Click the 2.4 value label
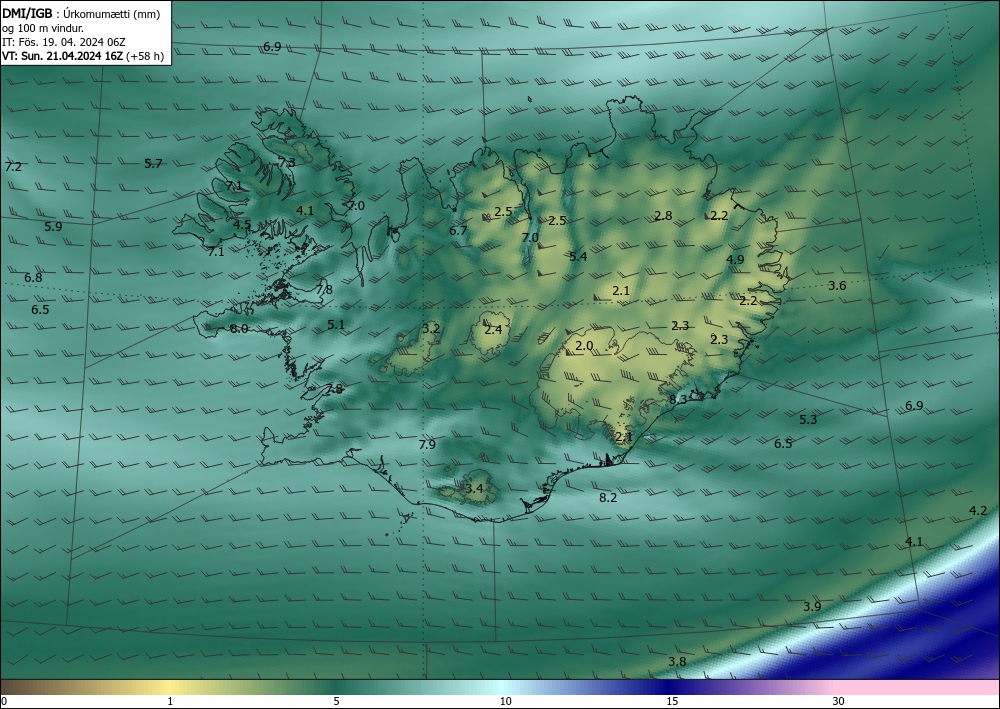 (493, 329)
